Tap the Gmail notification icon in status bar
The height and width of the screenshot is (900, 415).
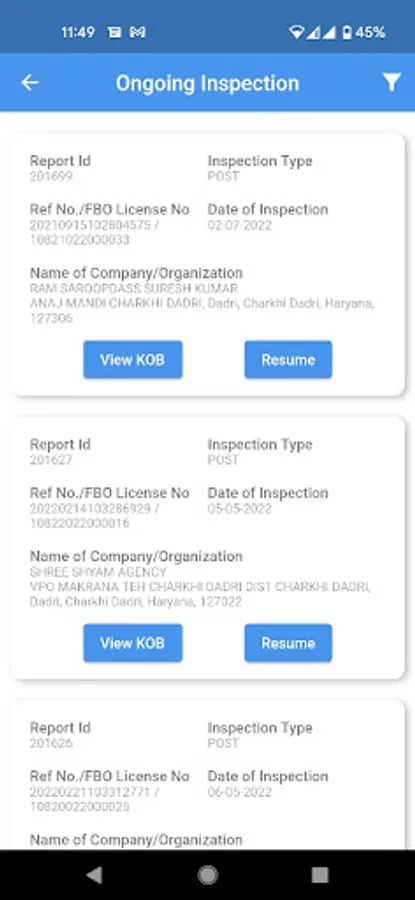tap(137, 33)
